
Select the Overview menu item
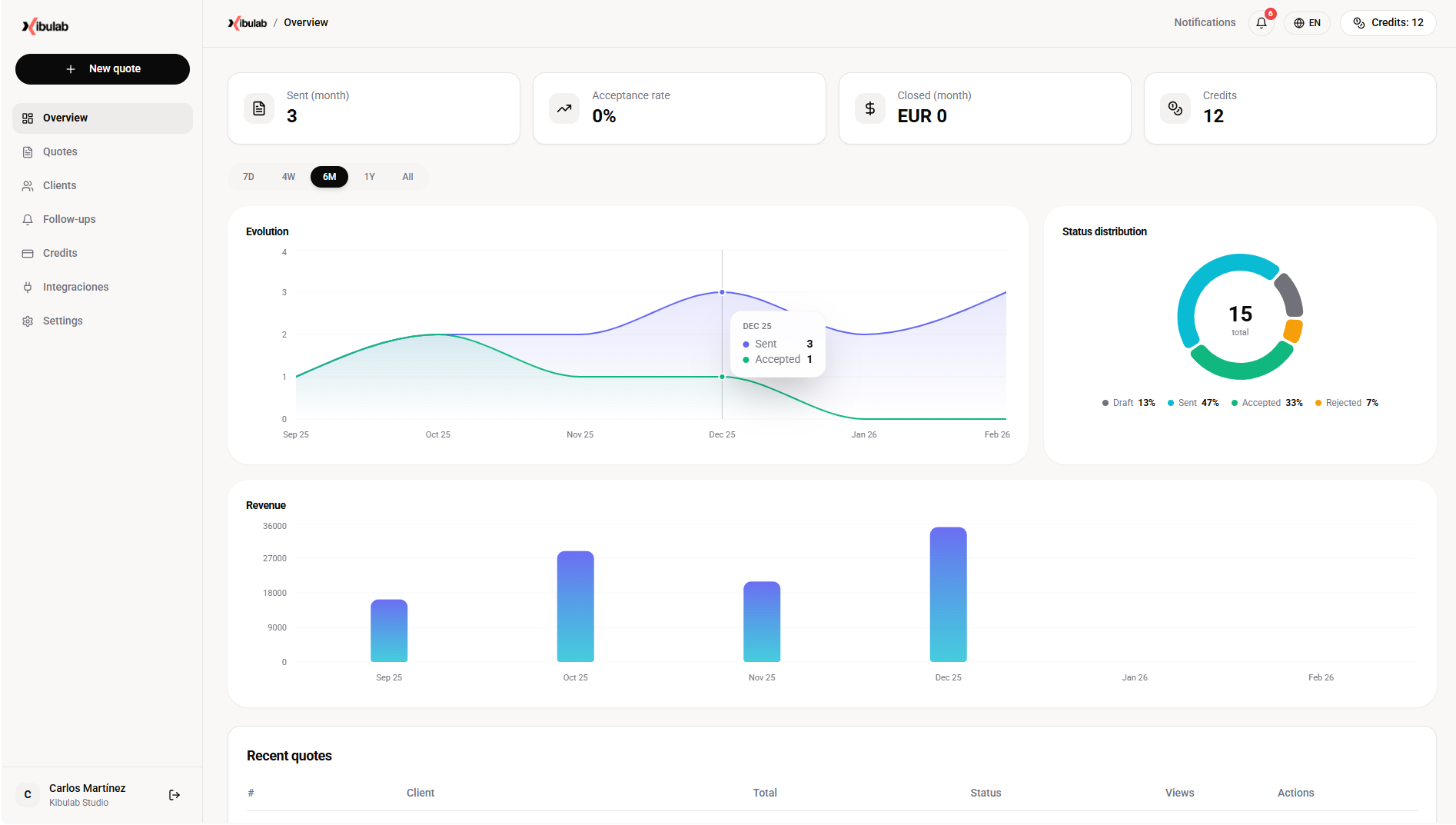[65, 118]
